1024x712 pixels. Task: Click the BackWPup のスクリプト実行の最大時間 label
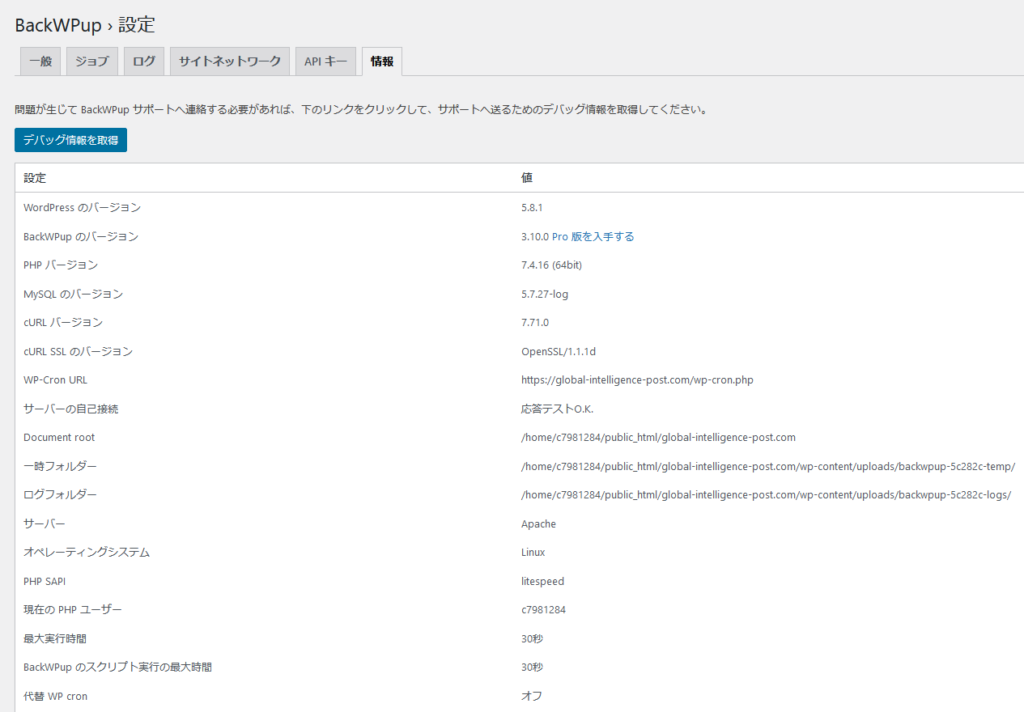(x=118, y=668)
